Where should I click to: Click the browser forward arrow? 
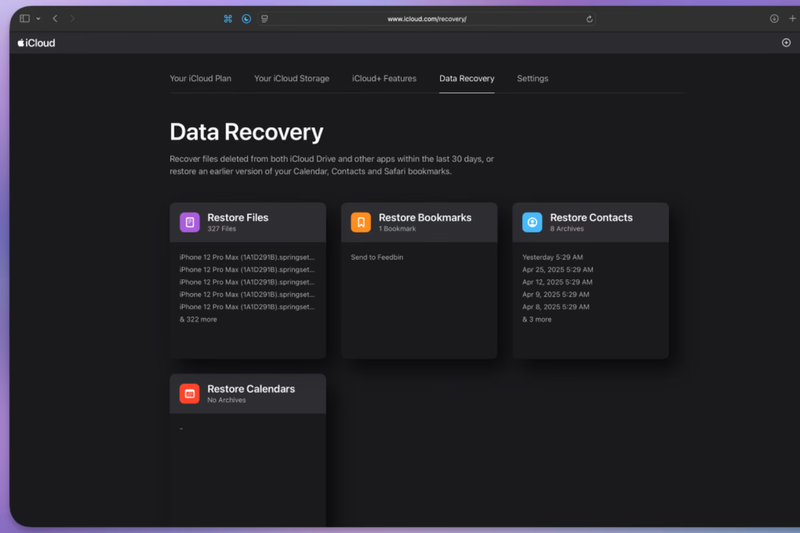pos(72,19)
